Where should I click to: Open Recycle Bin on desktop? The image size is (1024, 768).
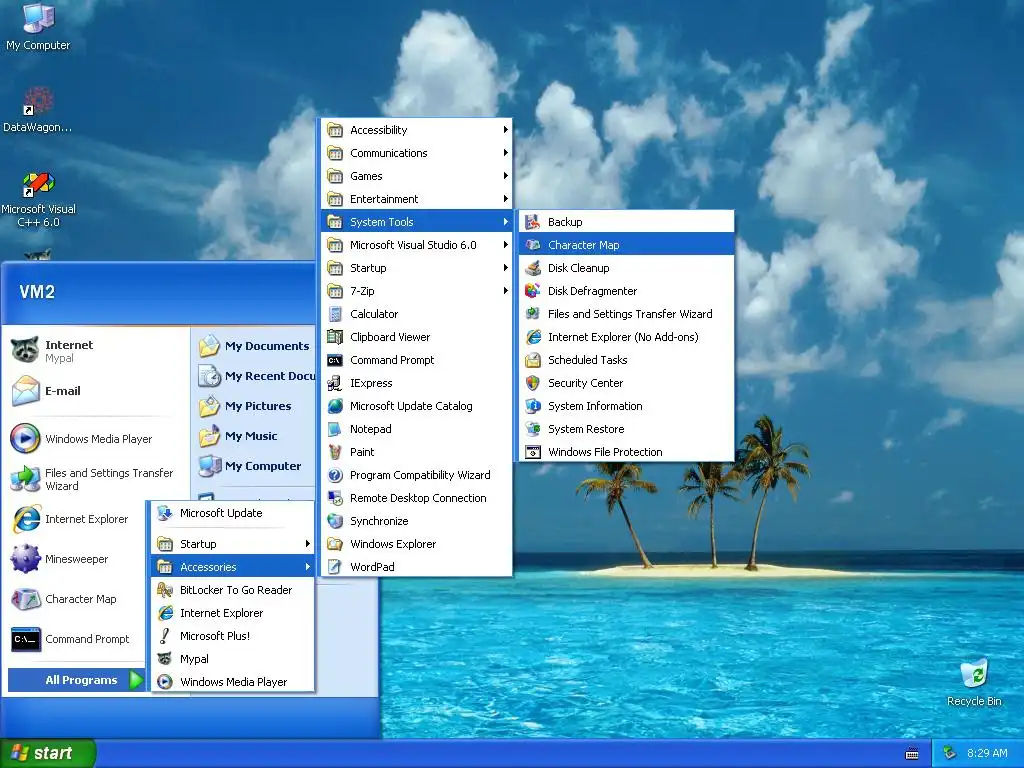974,682
